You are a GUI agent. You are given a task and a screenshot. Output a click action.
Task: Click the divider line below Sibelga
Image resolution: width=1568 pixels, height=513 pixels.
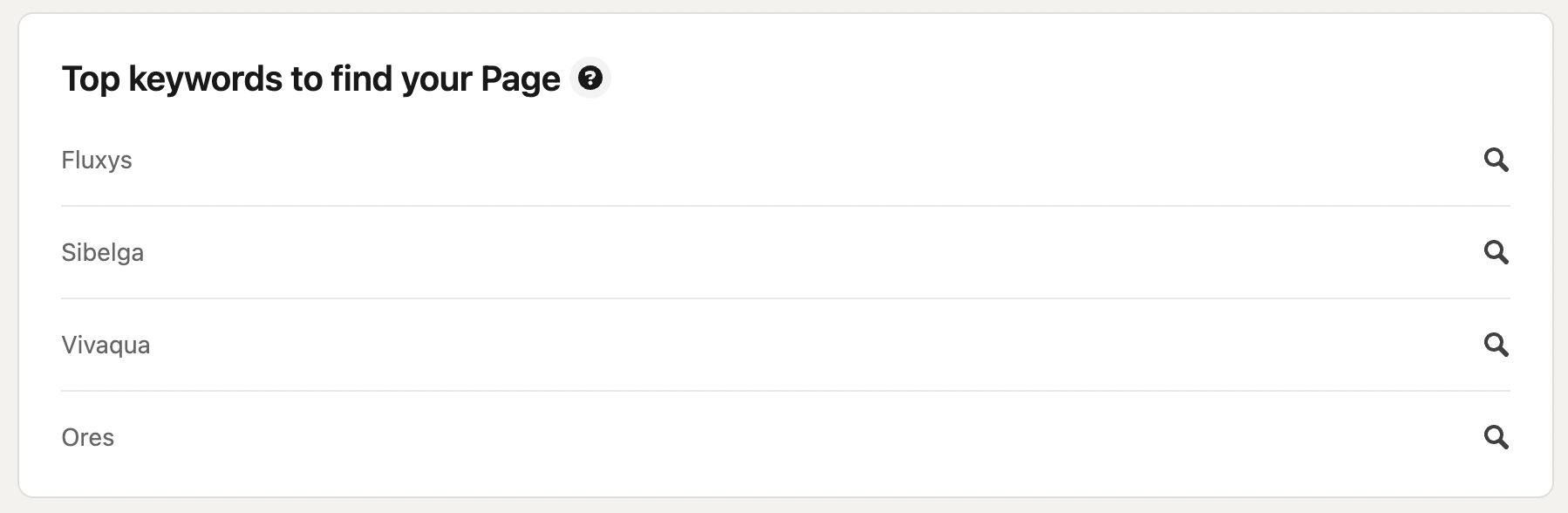[x=785, y=298]
